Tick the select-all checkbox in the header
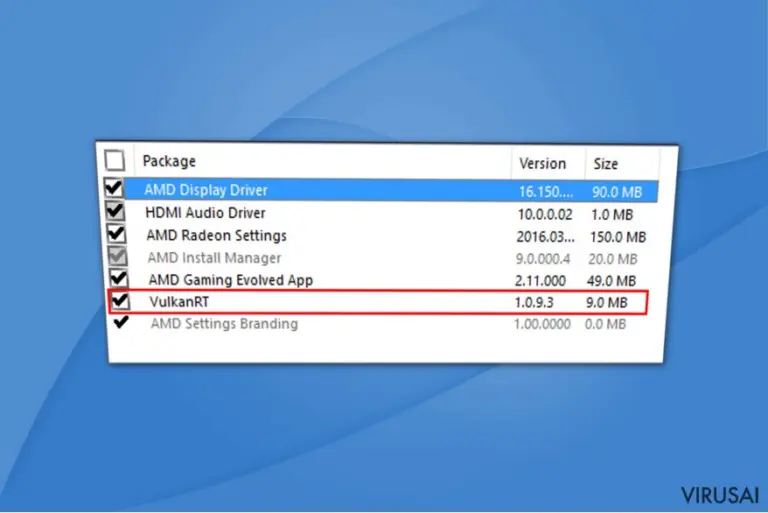This screenshot has width=768, height=513. [115, 160]
